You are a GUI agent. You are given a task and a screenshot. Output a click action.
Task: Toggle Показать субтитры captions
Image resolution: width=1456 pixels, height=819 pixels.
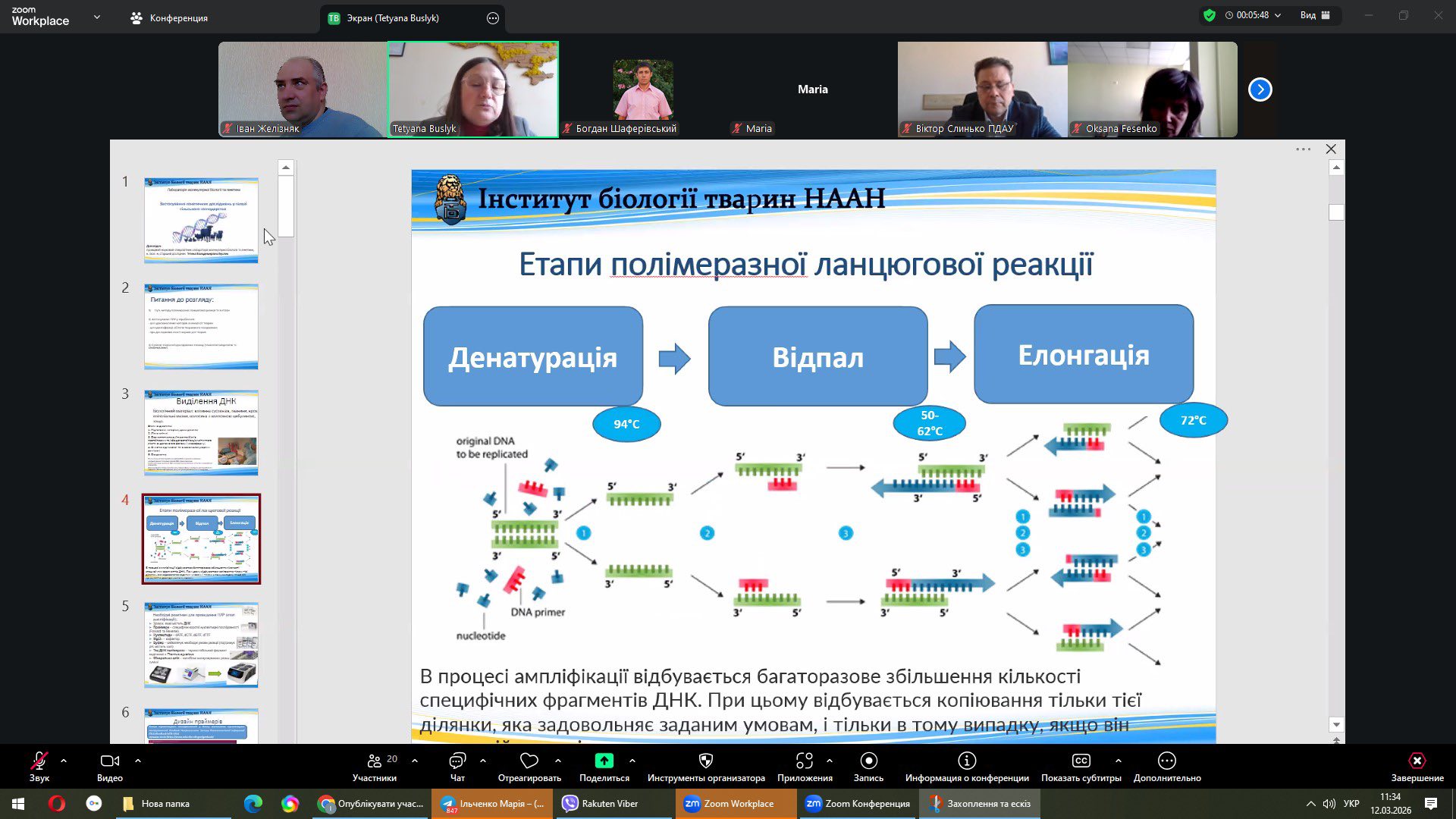1081,761
